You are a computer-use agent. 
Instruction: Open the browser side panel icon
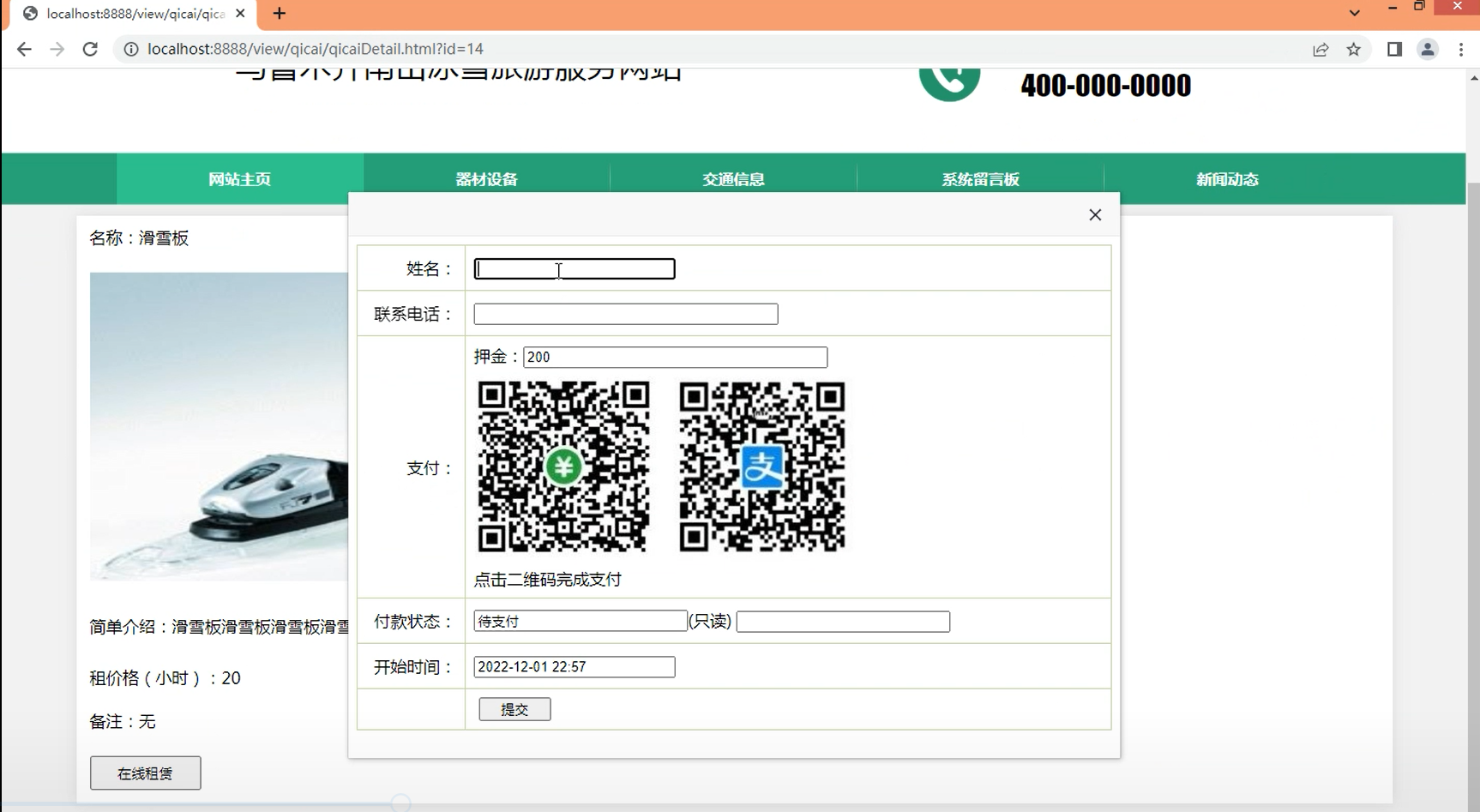click(x=1394, y=49)
